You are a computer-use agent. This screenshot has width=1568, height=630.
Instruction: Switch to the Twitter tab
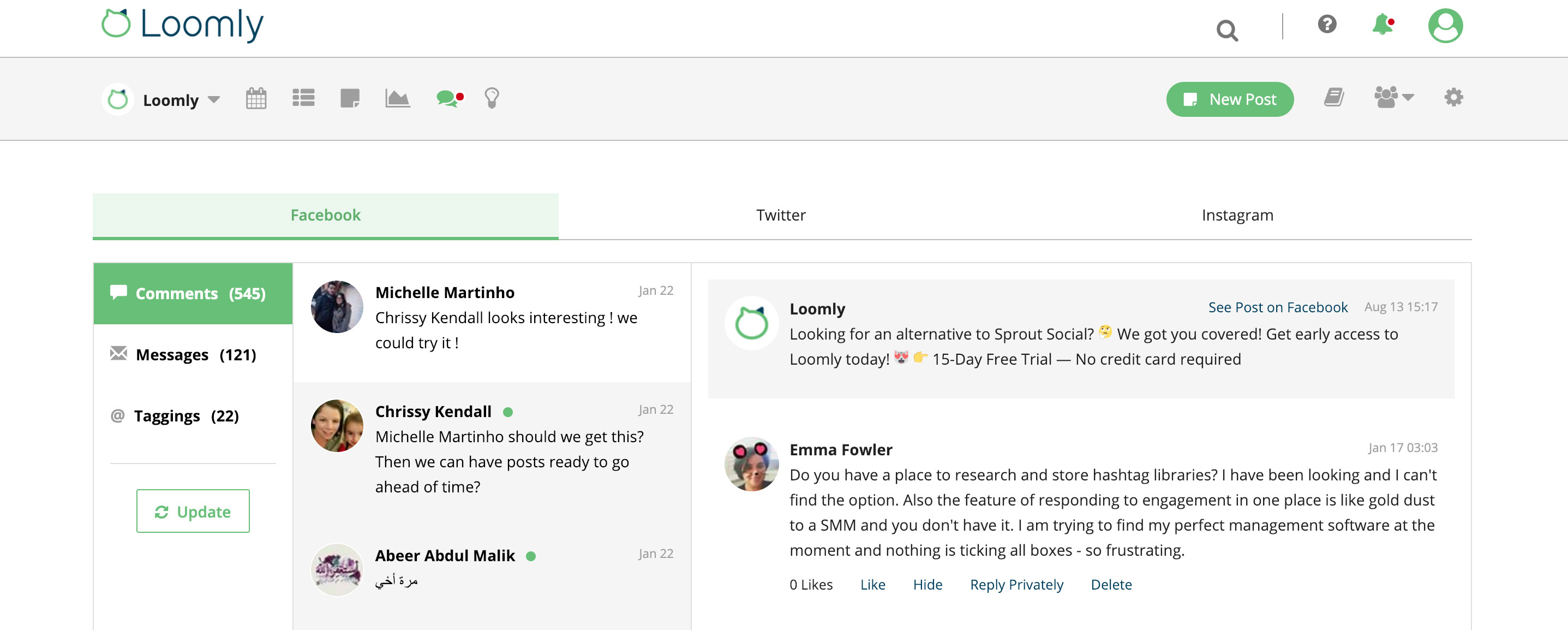[780, 215]
